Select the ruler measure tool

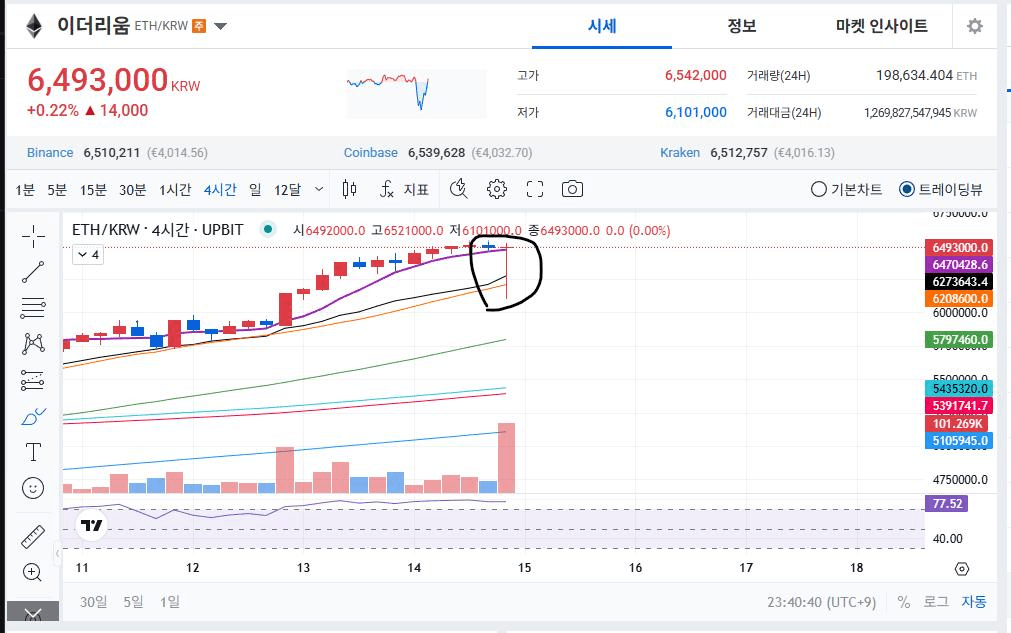[33, 536]
